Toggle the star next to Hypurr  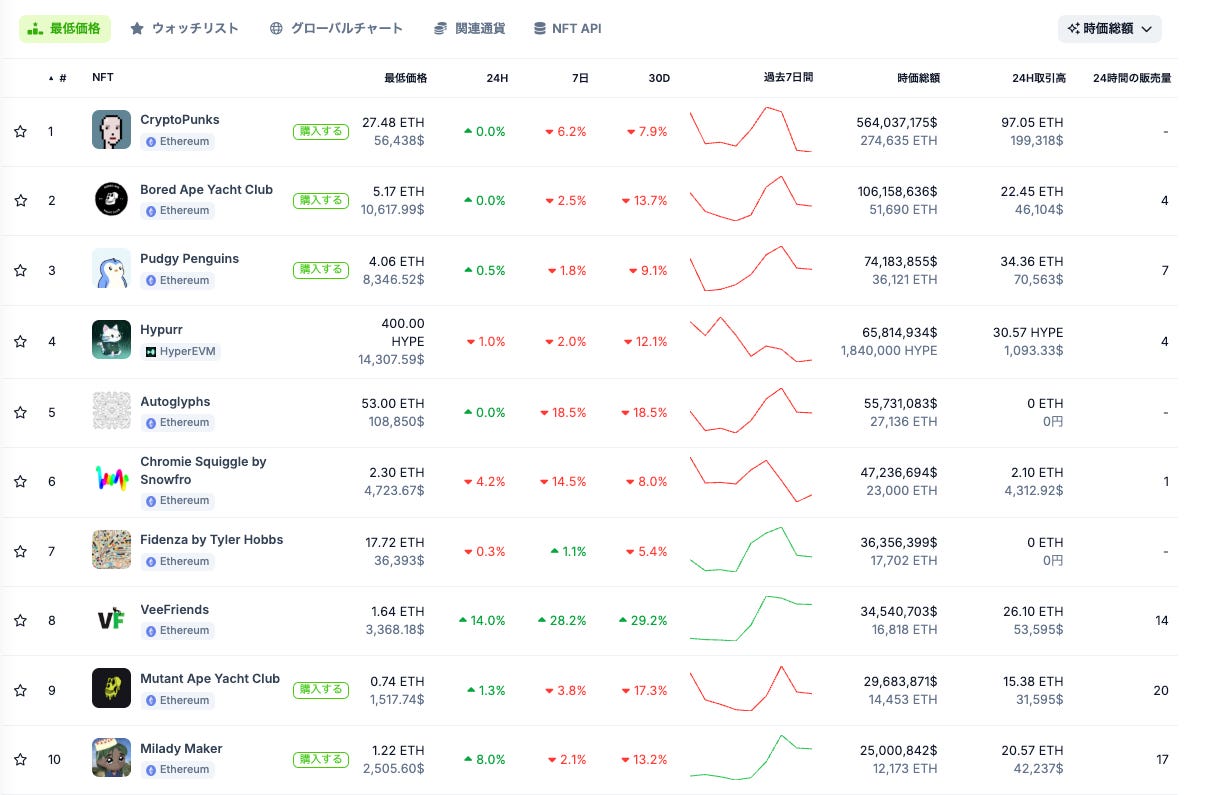20,341
